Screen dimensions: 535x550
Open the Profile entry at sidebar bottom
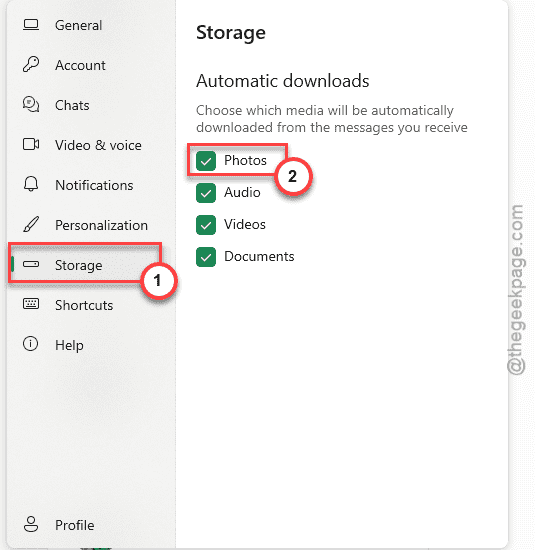(x=75, y=525)
